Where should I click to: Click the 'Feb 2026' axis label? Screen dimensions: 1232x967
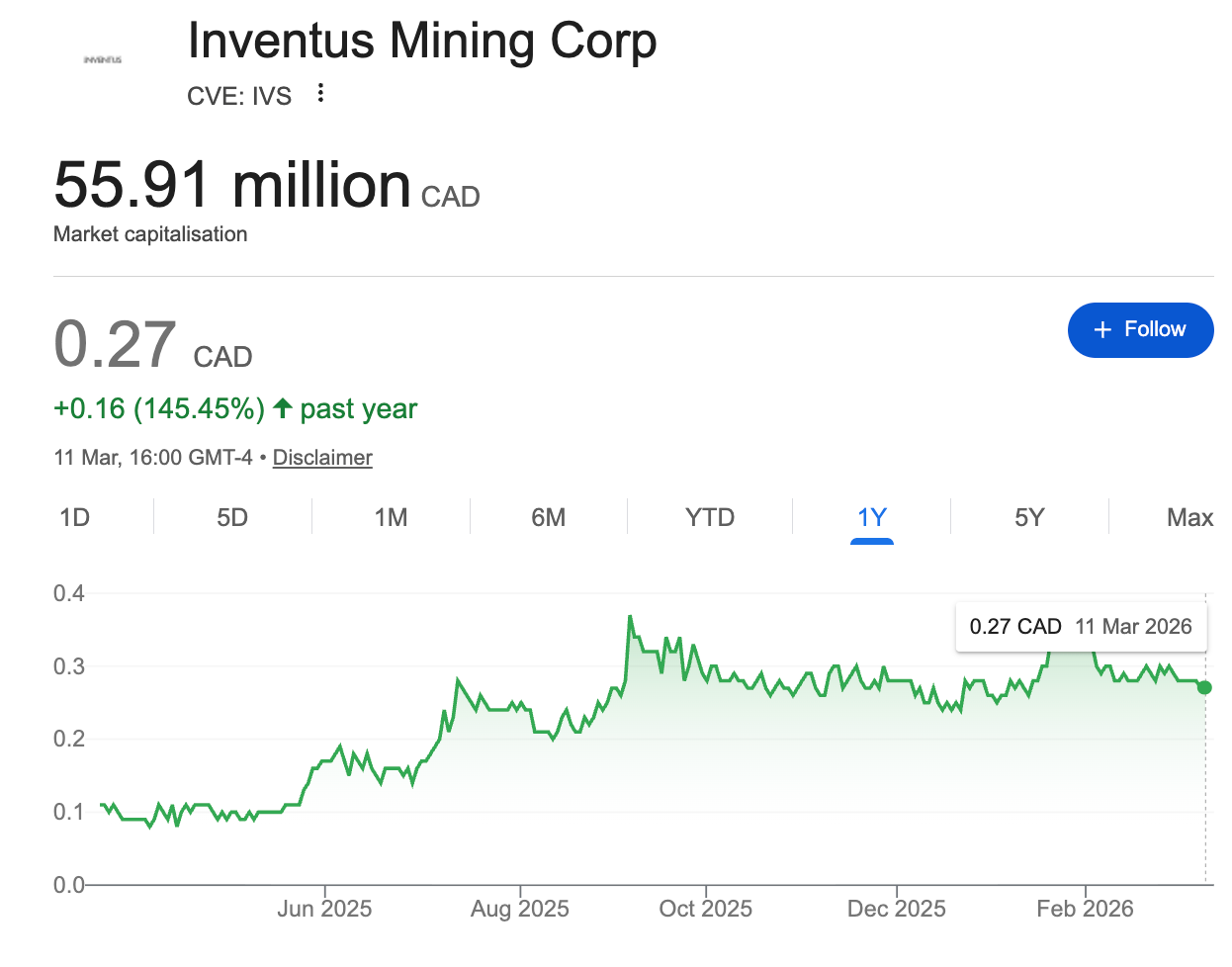click(x=1086, y=909)
